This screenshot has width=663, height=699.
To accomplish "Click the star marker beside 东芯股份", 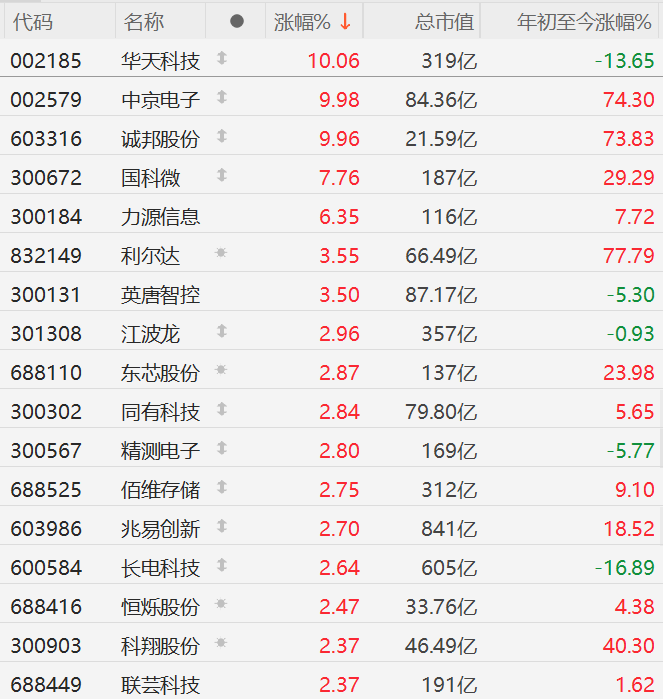I will point(221,370).
